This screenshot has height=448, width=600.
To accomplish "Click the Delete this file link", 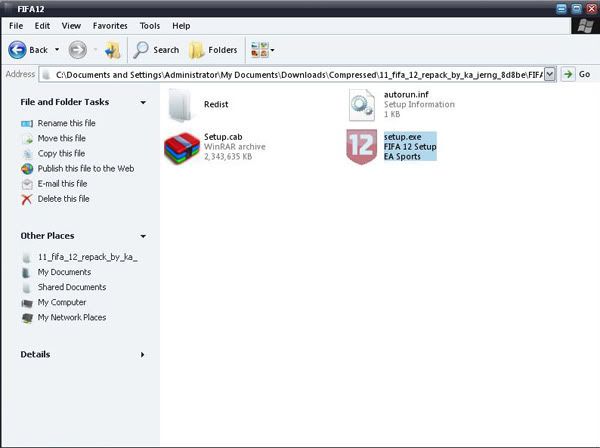I will click(x=64, y=199).
